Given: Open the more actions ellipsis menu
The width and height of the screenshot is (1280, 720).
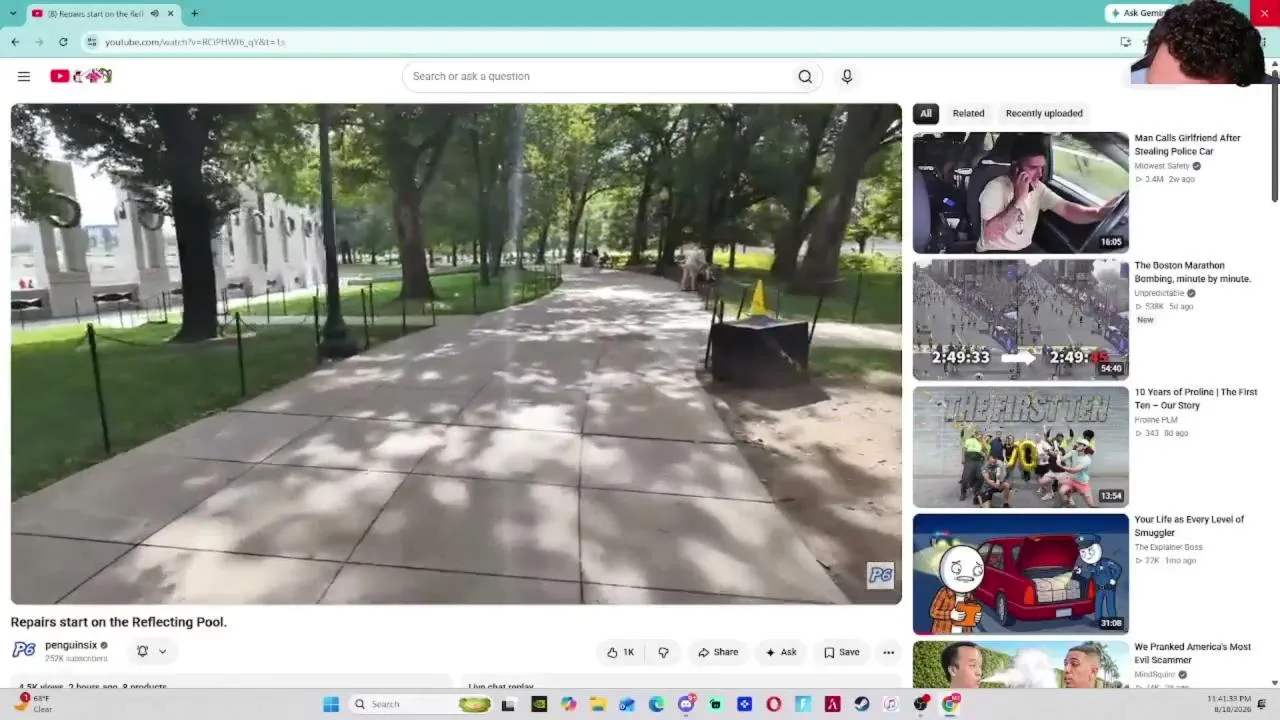Looking at the screenshot, I should [888, 652].
